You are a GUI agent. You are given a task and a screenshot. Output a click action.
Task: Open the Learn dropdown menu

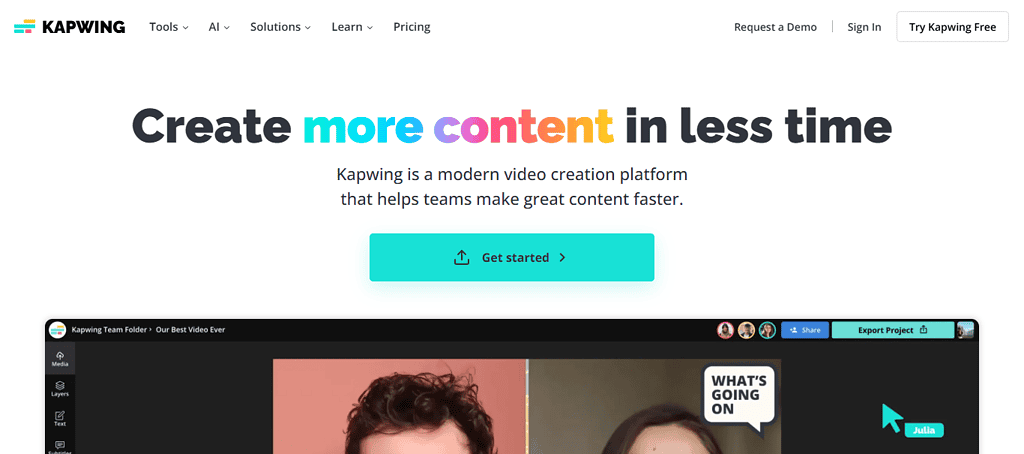click(x=352, y=27)
